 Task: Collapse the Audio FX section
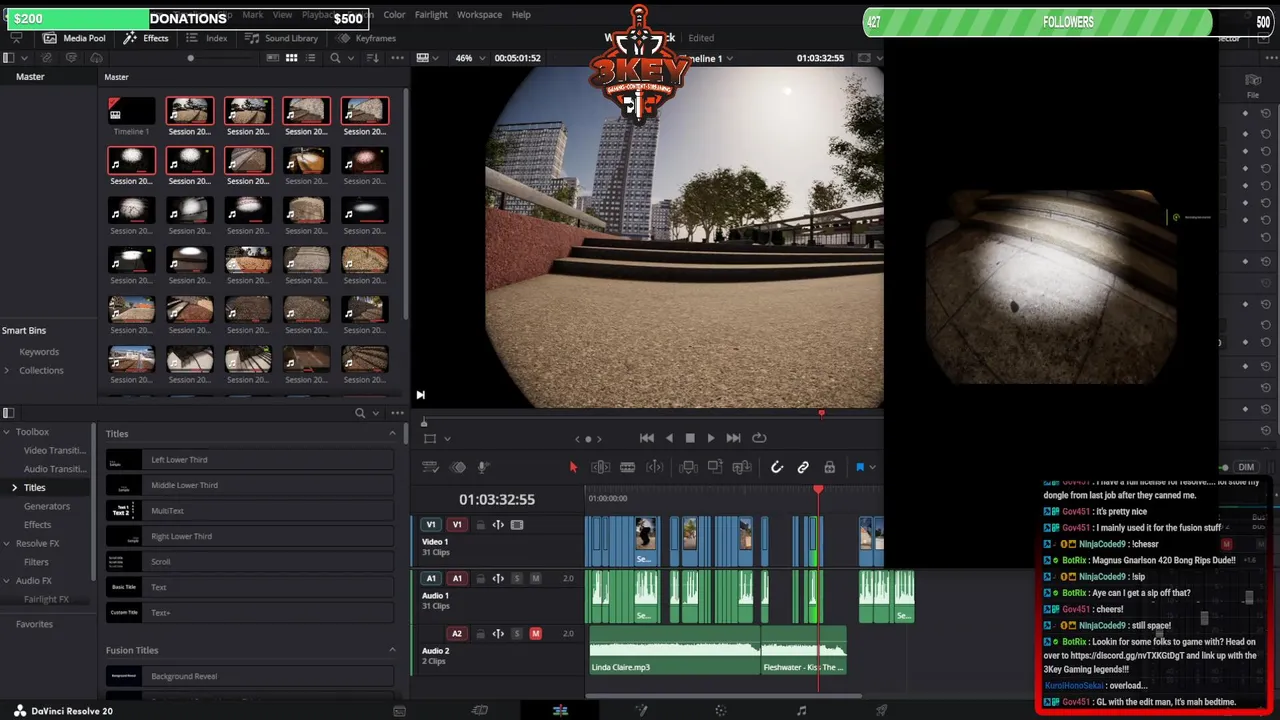pyautogui.click(x=6, y=580)
